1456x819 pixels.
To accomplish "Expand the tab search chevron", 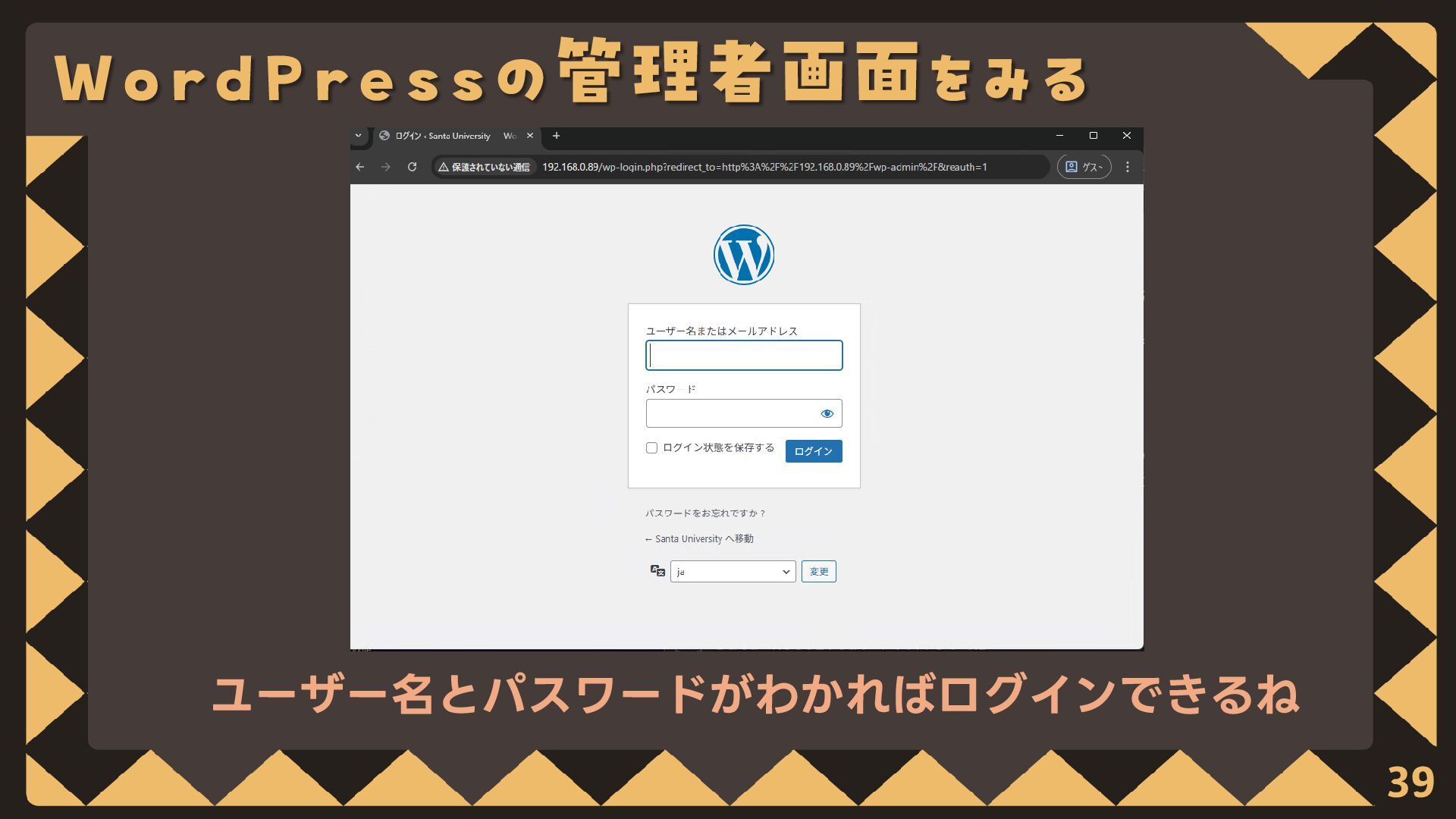I will [x=358, y=136].
